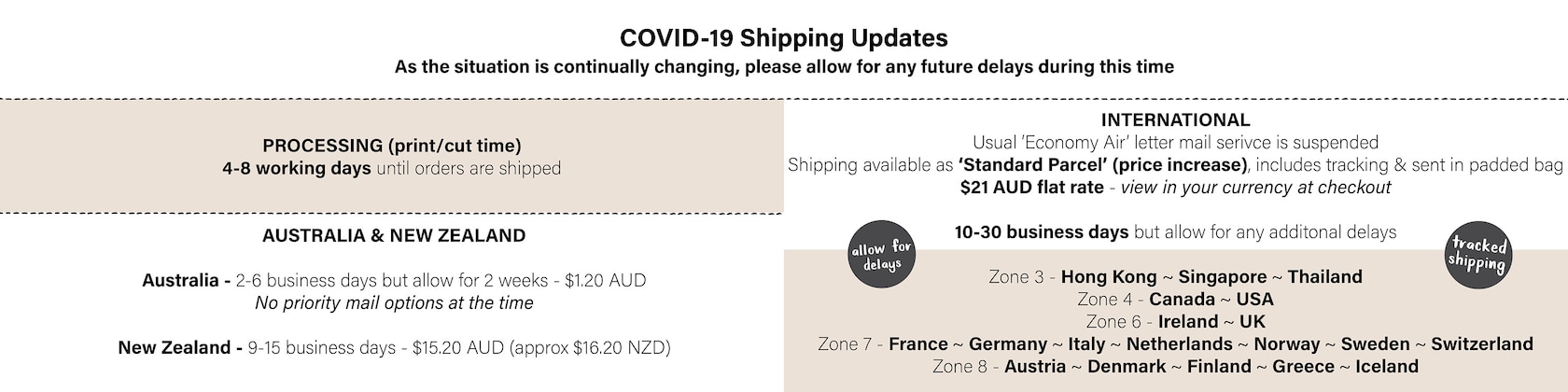The image size is (1568, 392).
Task: Click the 'Standard Parcel' (price increase) text
Action: pyautogui.click(x=1102, y=165)
